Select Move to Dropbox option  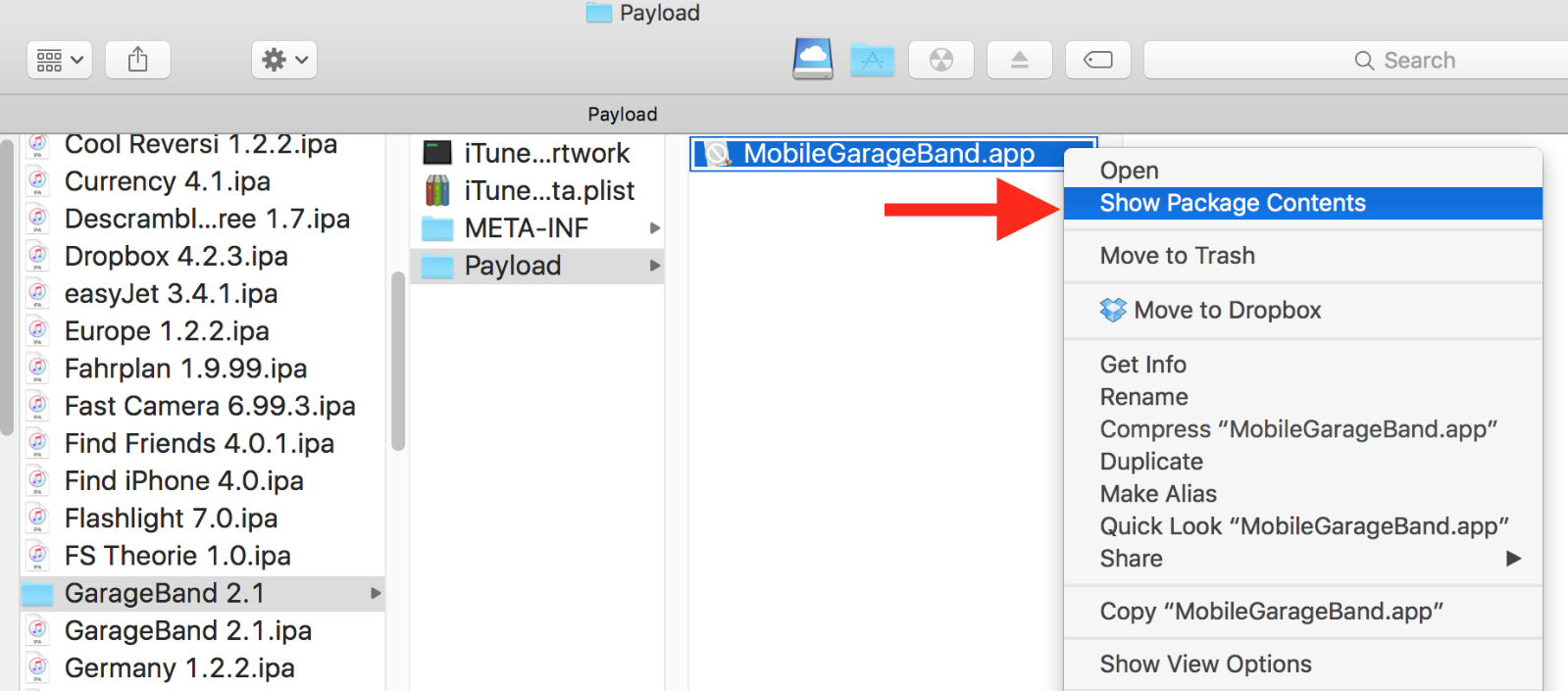(1303, 310)
